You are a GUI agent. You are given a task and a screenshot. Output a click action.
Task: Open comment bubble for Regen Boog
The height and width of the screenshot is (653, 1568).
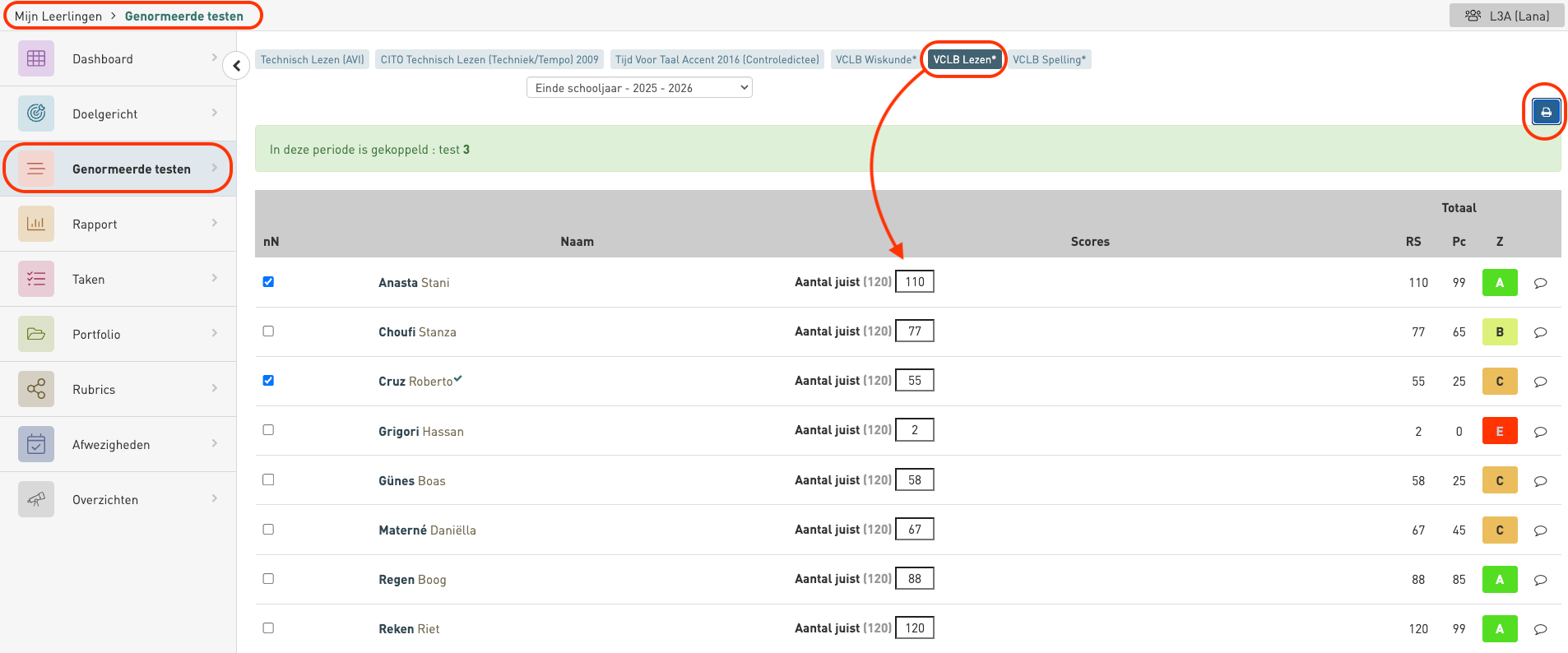pyautogui.click(x=1541, y=580)
